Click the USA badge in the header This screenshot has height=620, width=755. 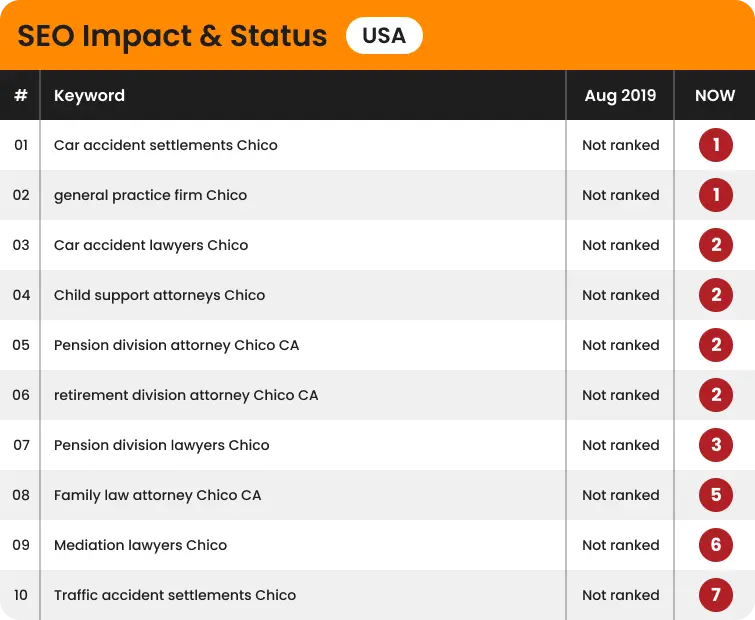pos(384,37)
